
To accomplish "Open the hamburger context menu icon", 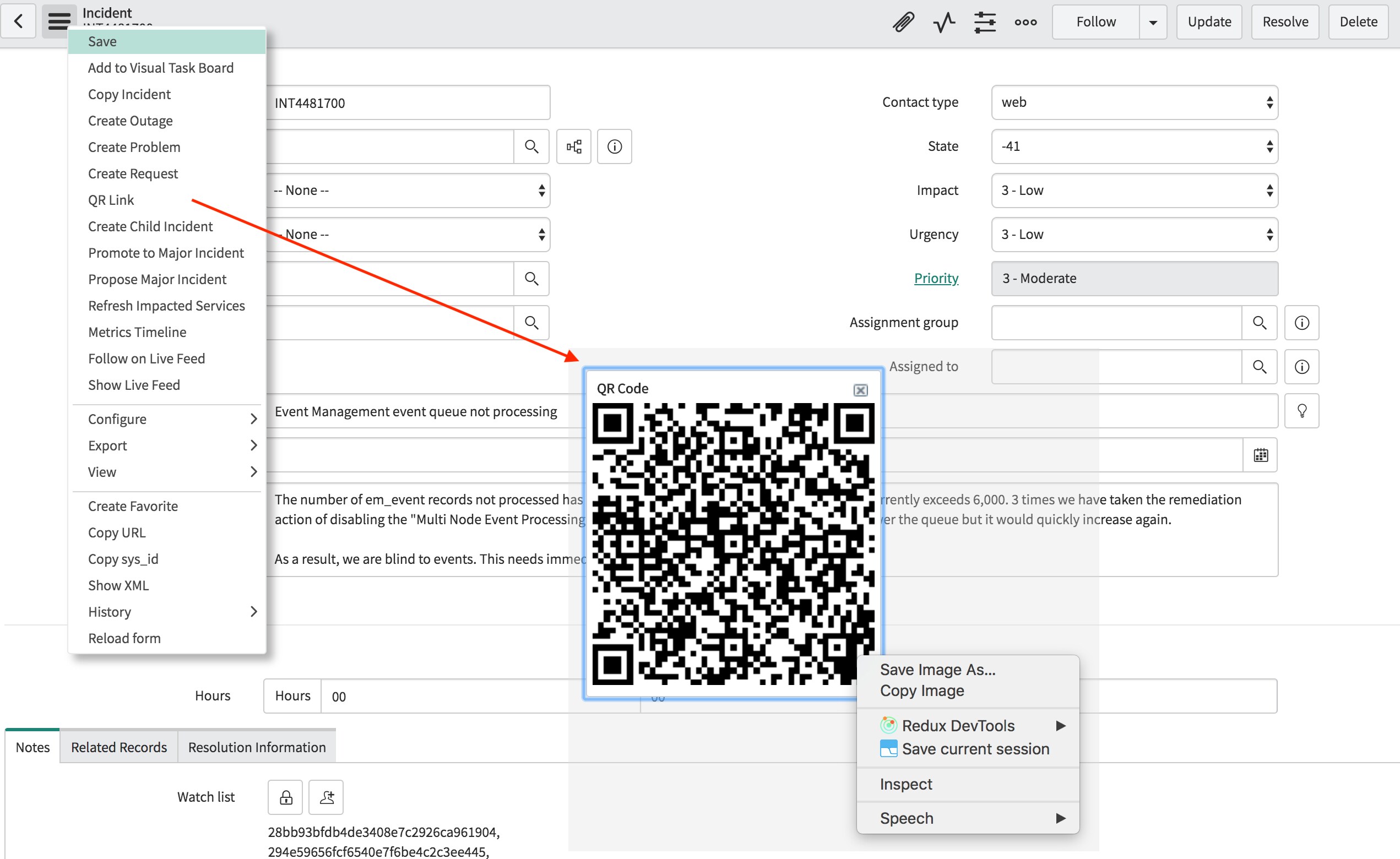I will 58,21.
